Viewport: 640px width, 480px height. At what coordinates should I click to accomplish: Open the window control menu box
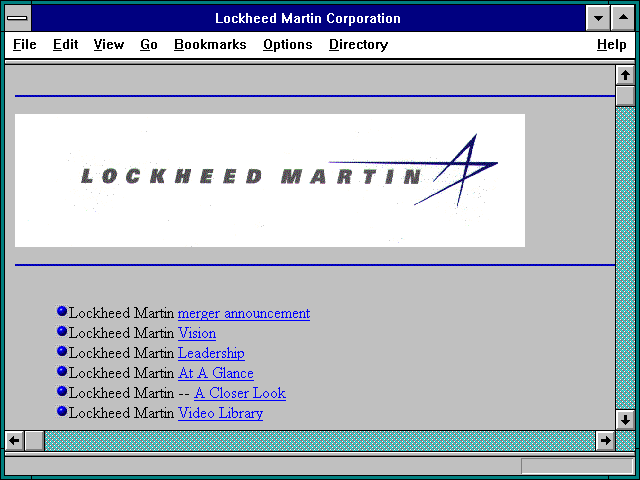coord(18,18)
